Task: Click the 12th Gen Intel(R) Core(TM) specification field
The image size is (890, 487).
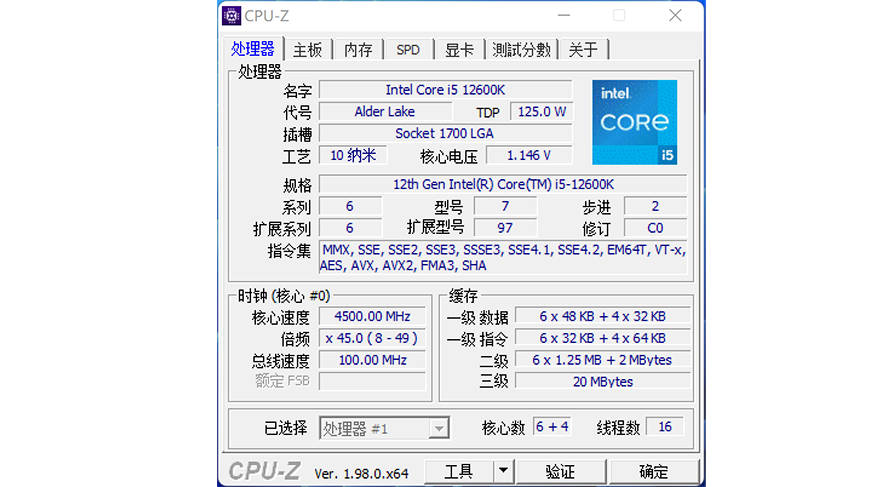Action: [503, 184]
